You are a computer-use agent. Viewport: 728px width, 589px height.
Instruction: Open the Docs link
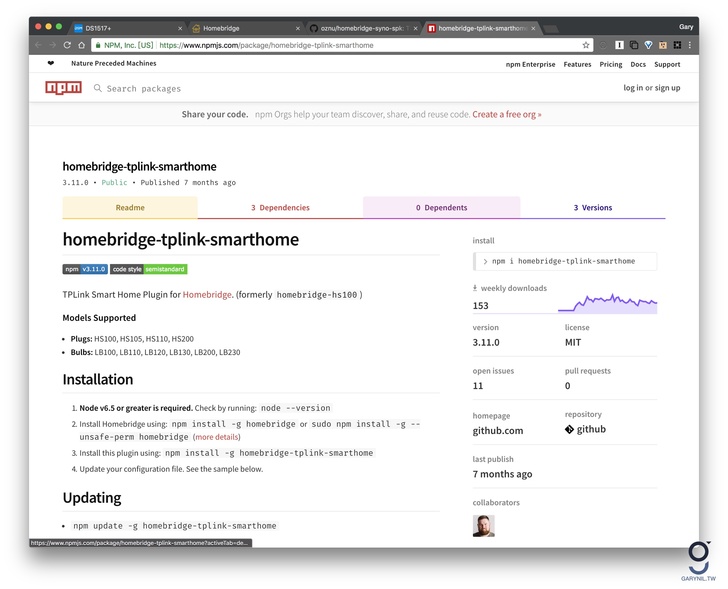(x=638, y=64)
